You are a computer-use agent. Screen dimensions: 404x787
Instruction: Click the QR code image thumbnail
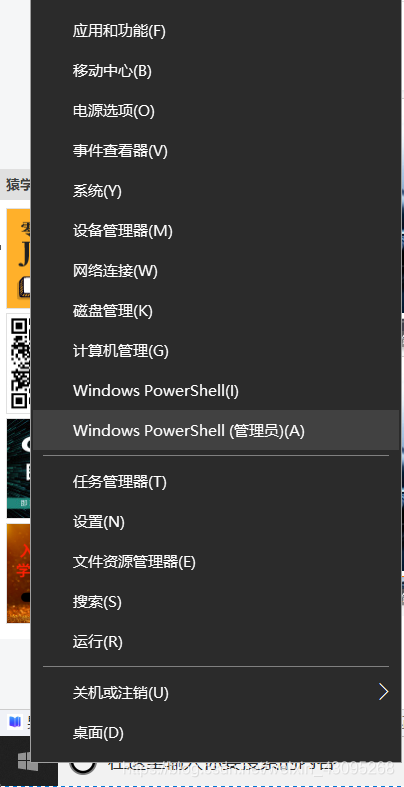click(19, 363)
